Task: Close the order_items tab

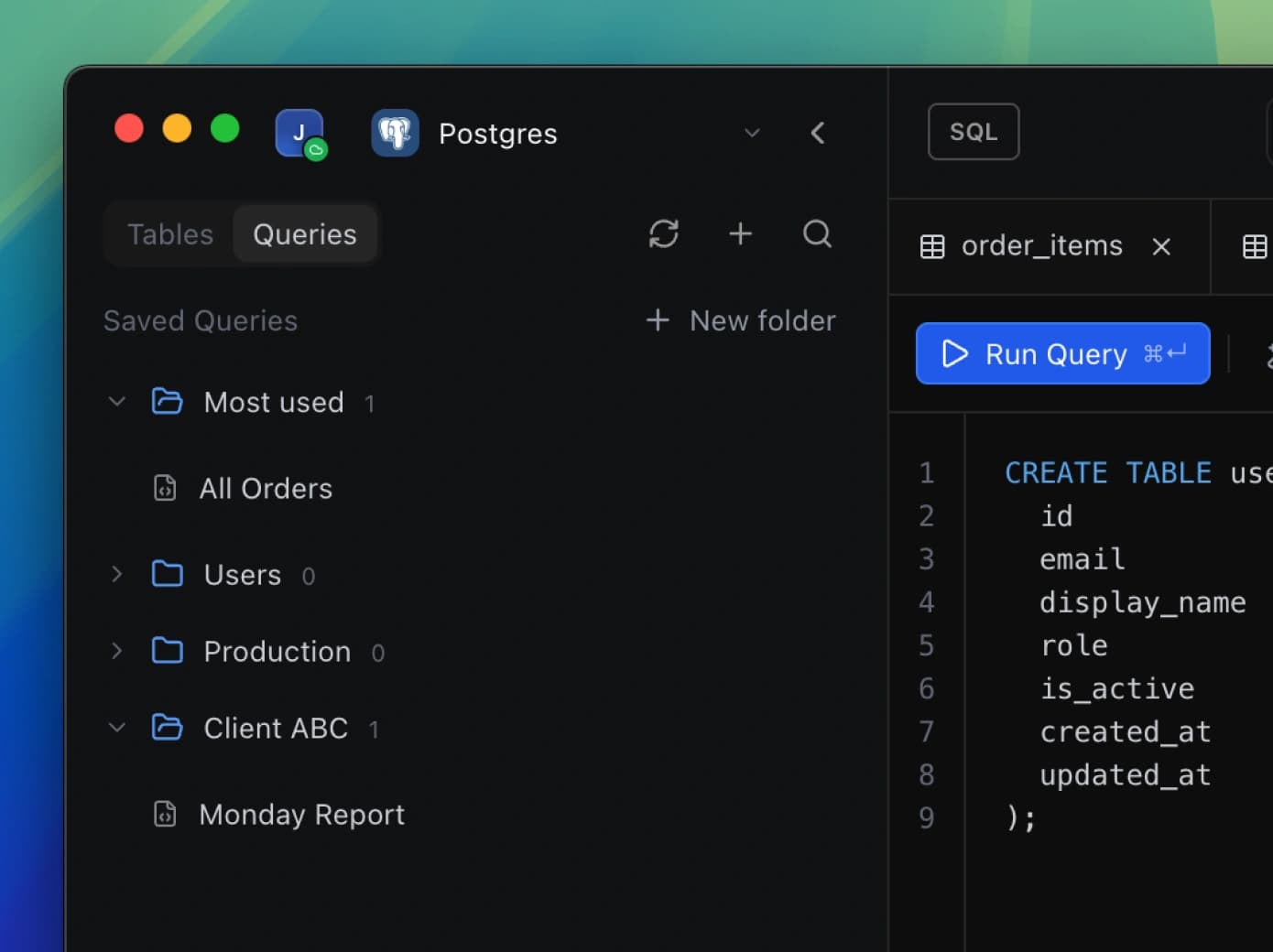Action: [x=1161, y=246]
